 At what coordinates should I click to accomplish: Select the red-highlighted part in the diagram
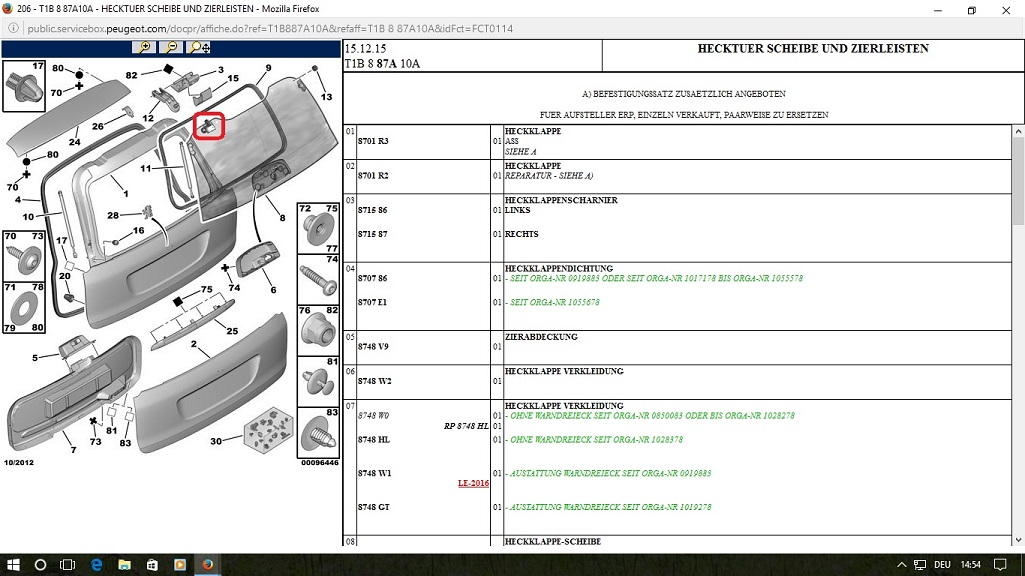pos(209,126)
